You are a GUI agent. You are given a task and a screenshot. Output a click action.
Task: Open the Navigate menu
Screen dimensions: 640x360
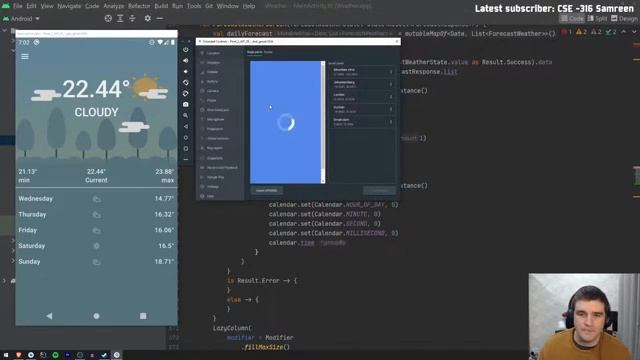pos(69,6)
